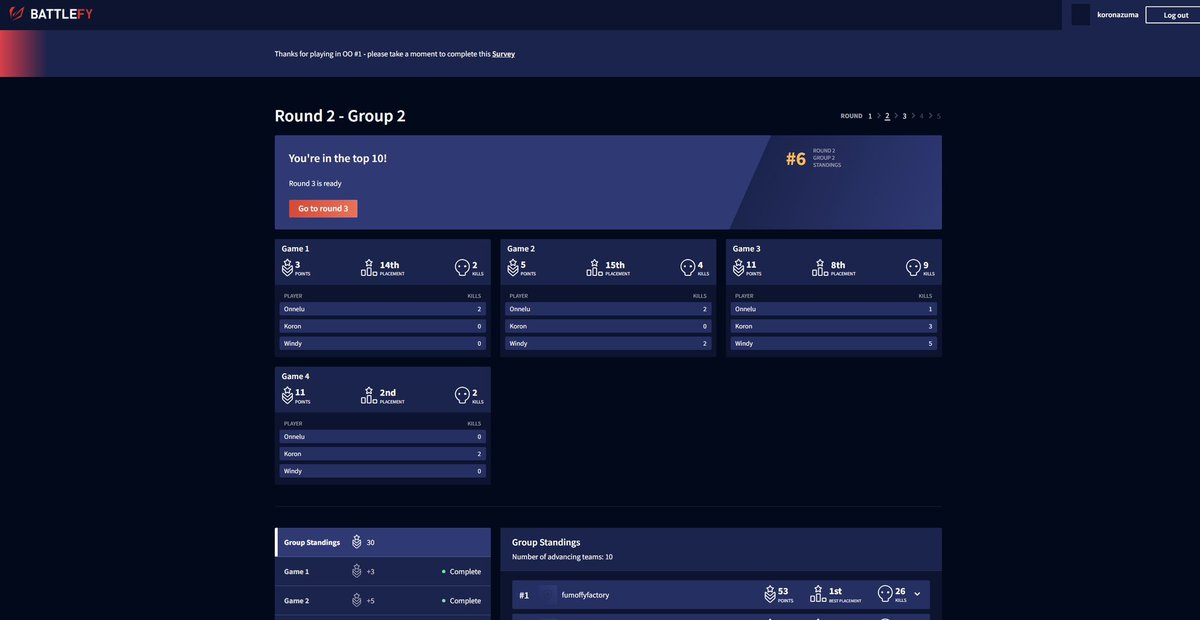This screenshot has height=620, width=1200.
Task: Select round 4 in pagination
Action: pos(921,116)
